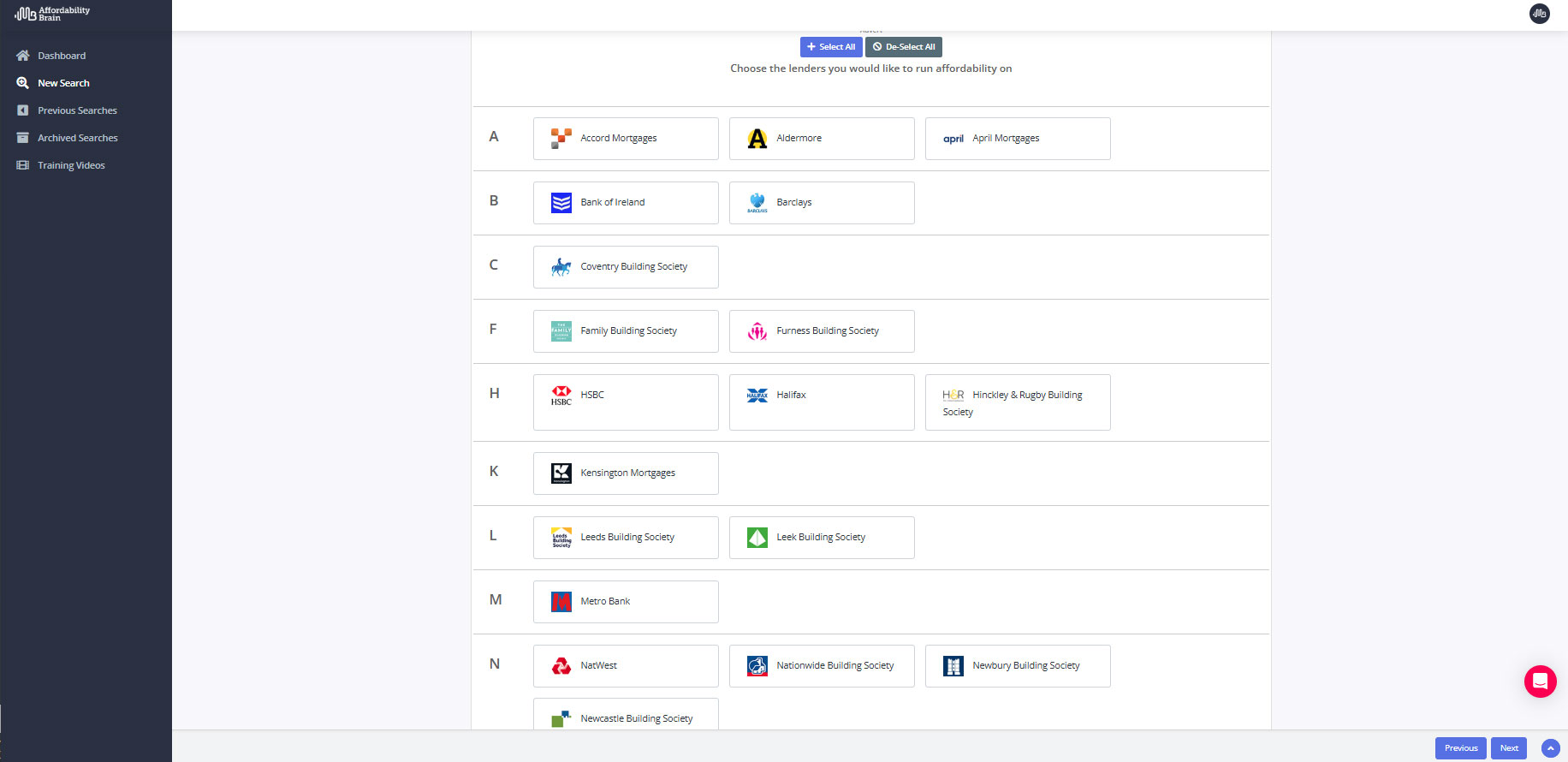Click the Metro Bank M logo
1568x762 pixels.
pos(561,602)
